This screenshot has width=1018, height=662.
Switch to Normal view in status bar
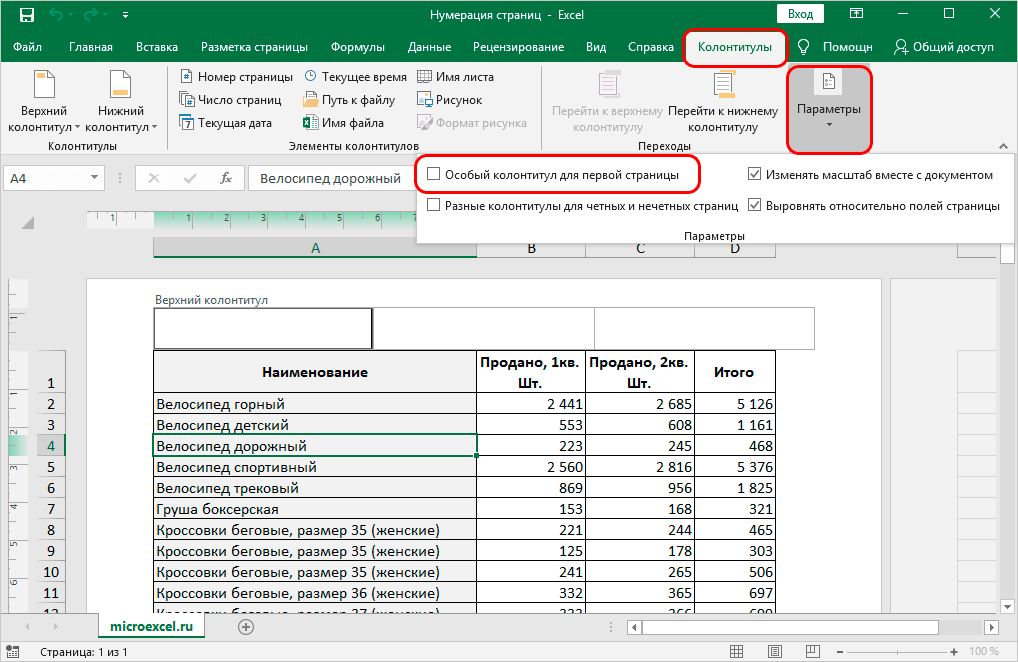[x=736, y=651]
